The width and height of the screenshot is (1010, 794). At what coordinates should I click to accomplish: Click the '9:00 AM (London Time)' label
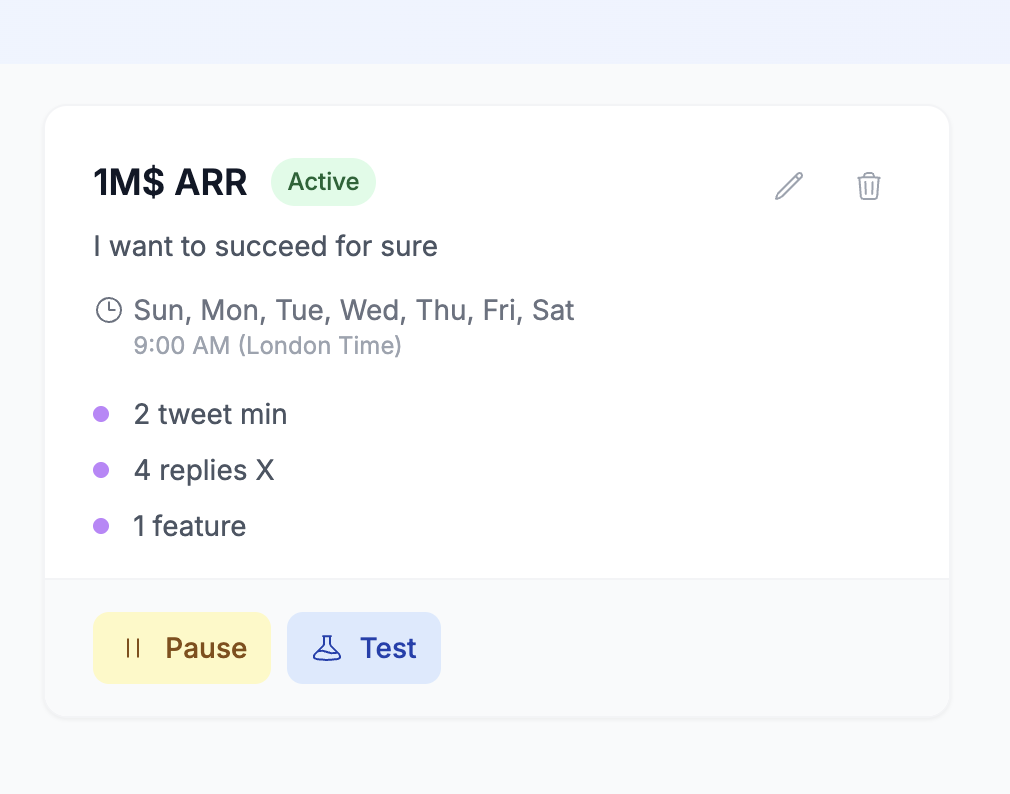[267, 345]
